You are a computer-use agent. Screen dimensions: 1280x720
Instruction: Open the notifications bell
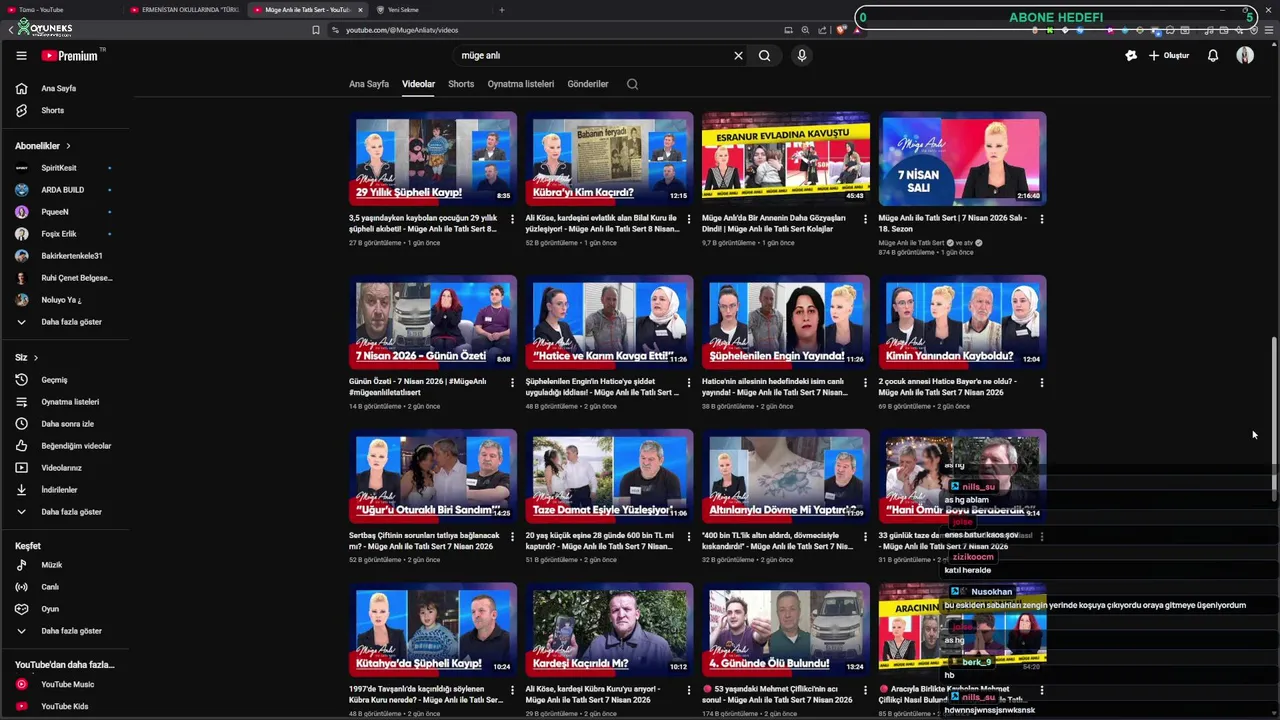(x=1212, y=56)
